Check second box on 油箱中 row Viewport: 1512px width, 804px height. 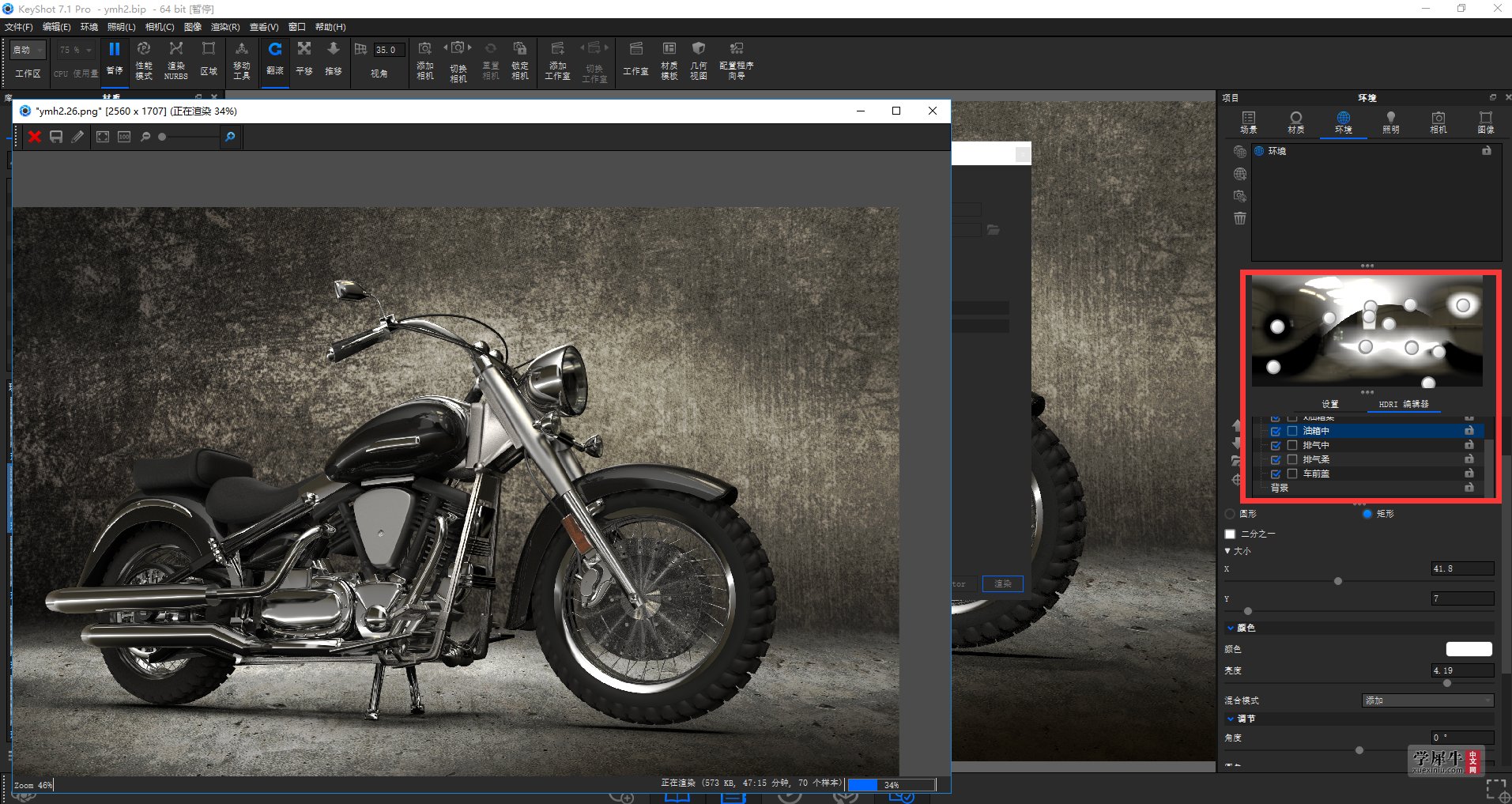pyautogui.click(x=1292, y=431)
